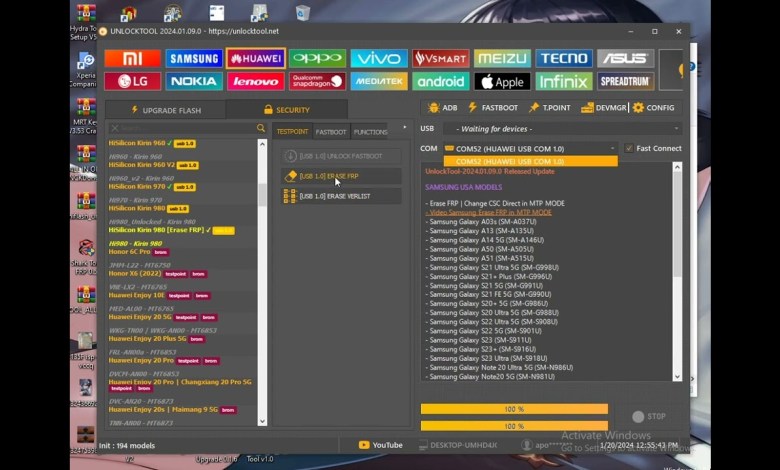Open Recycle Bin desktop icon
780x470 pixels.
tap(303, 12)
